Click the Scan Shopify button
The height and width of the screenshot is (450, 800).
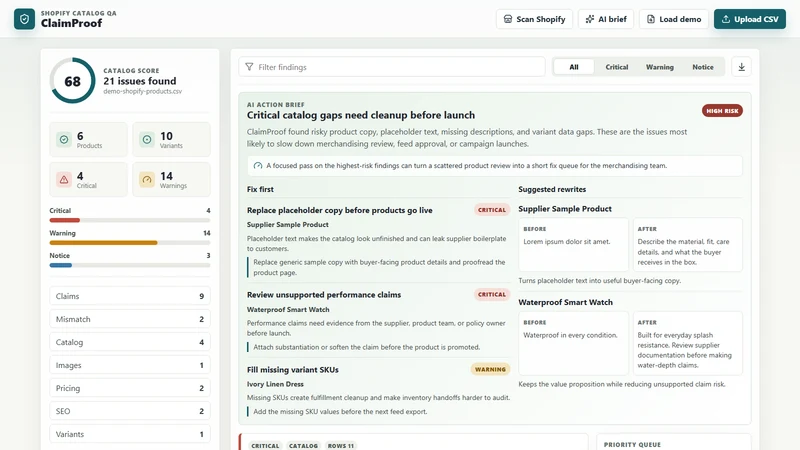534,19
